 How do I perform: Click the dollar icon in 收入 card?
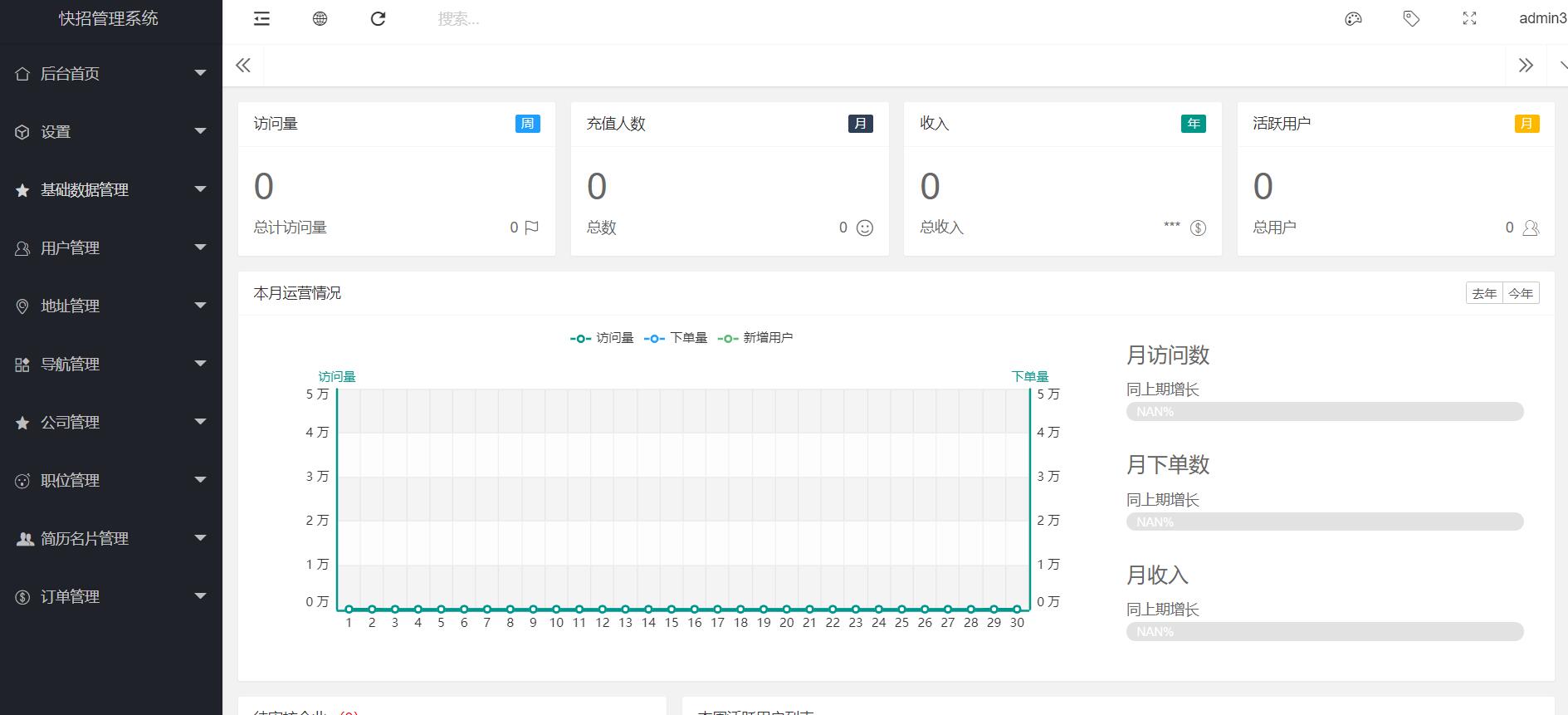1198,228
